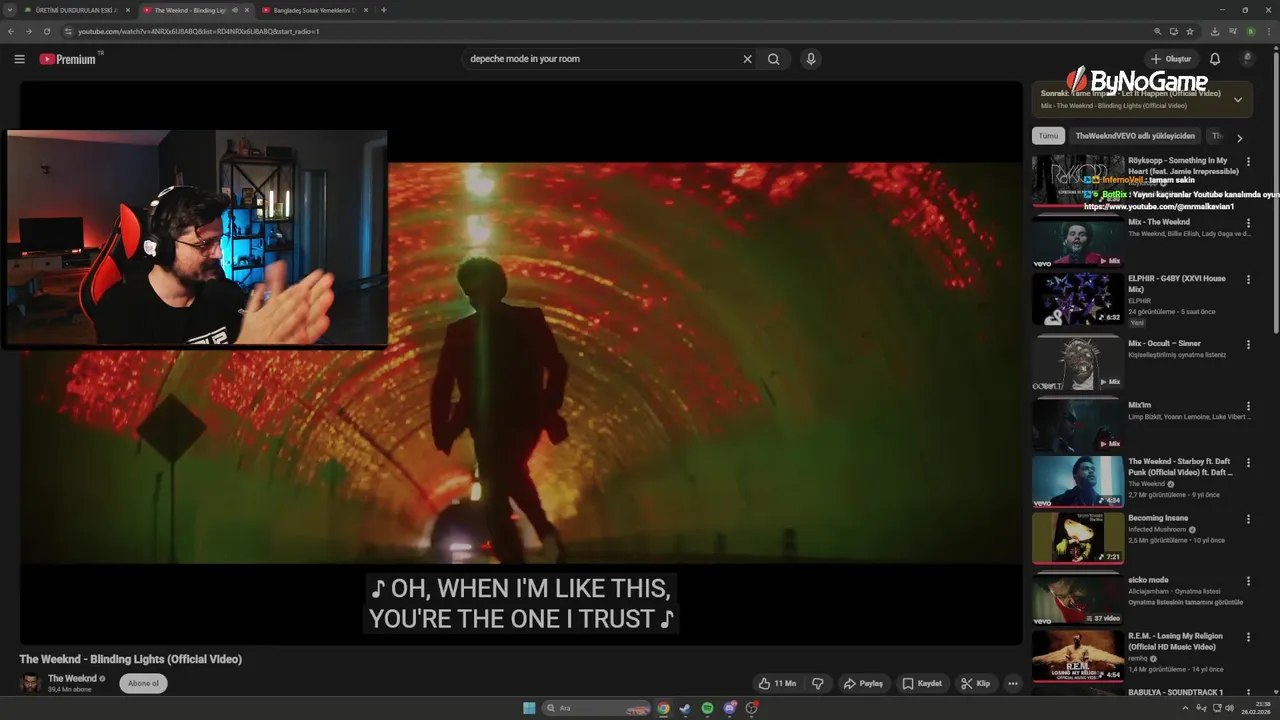Bookmark this page with the star
1280x720 pixels.
pos(1190,31)
